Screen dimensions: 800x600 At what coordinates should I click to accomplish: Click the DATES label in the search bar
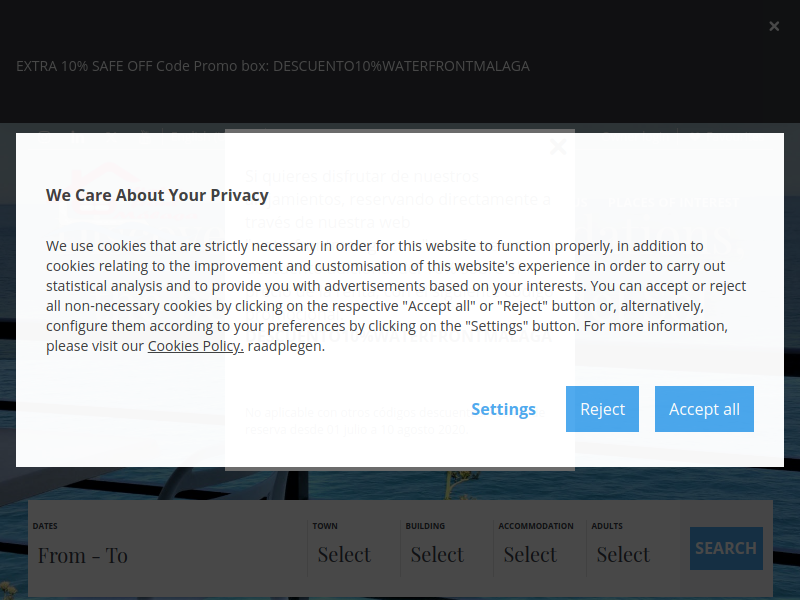click(45, 526)
